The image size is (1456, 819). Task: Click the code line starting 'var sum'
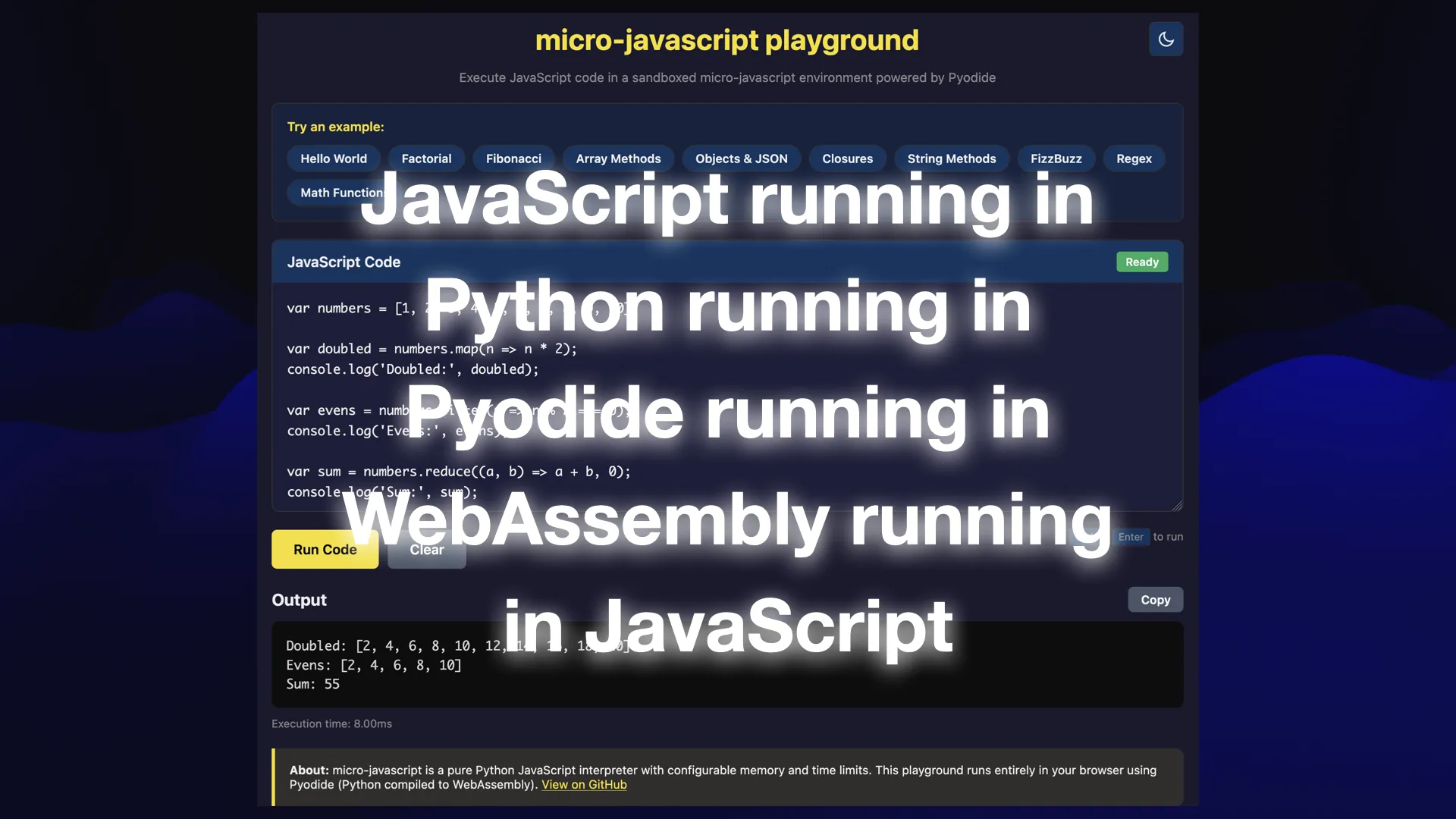(x=458, y=472)
